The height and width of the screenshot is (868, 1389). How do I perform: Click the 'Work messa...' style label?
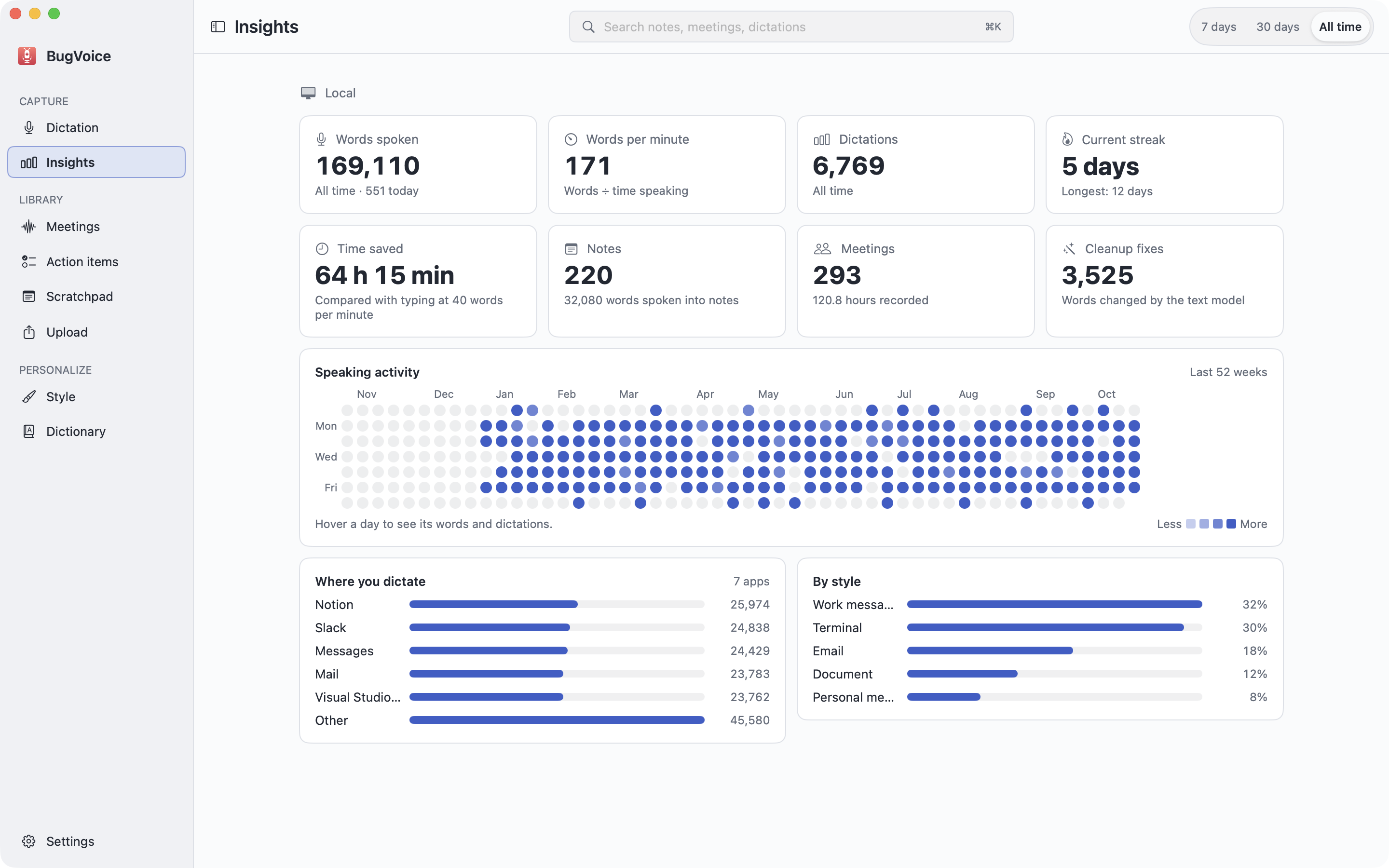coord(853,605)
